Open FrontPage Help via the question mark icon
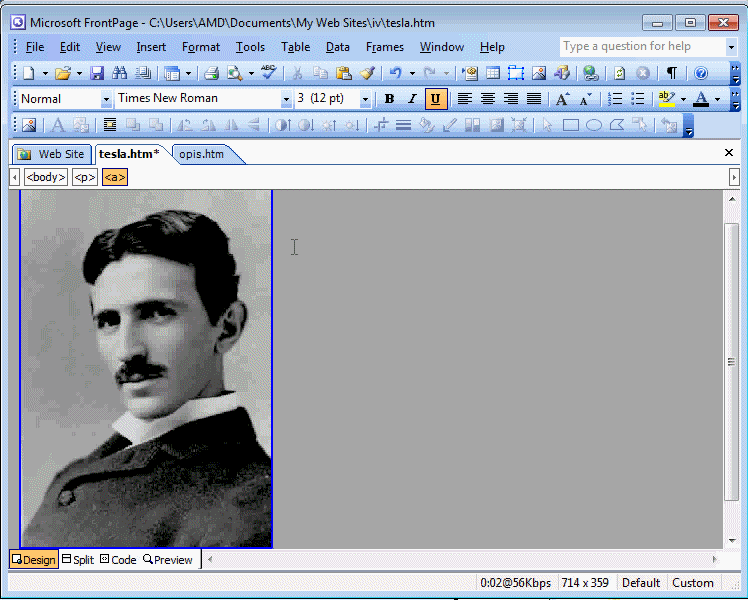 tap(701, 73)
